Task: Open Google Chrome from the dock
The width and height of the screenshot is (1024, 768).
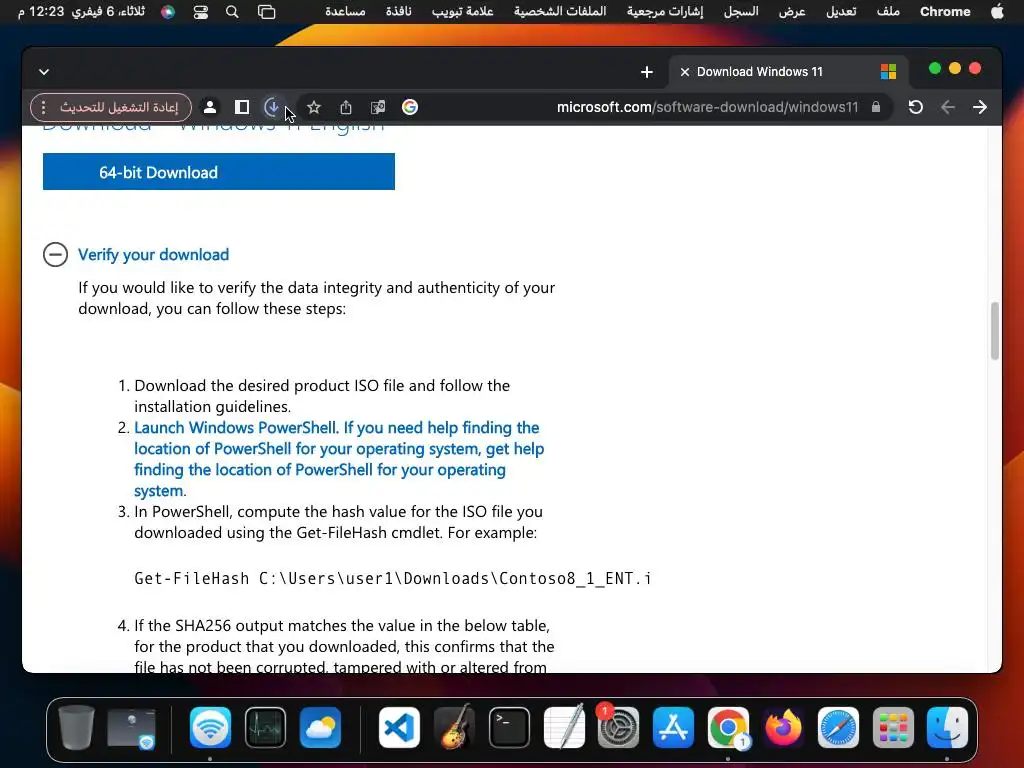Action: [728, 727]
